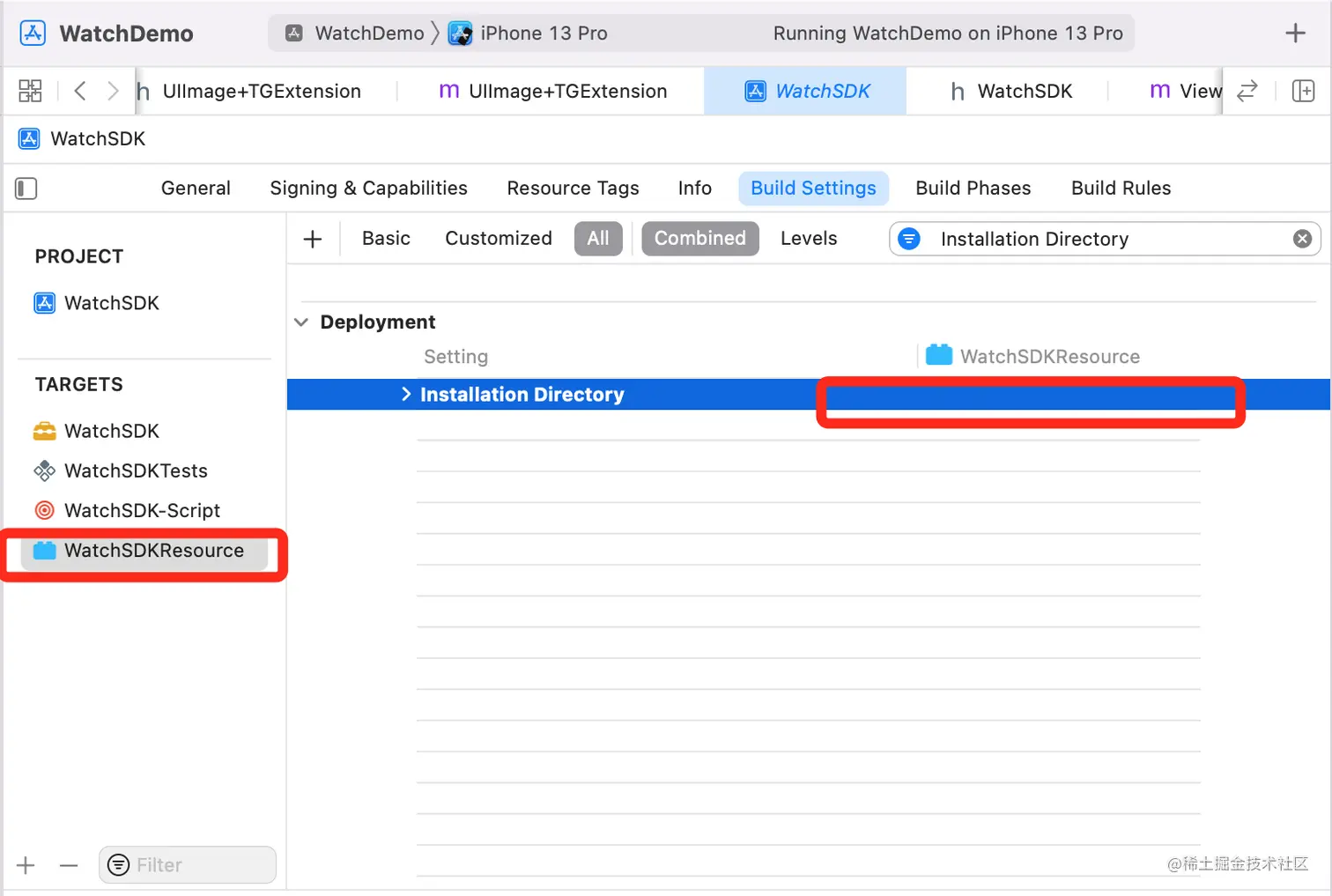Toggle the targets sidebar panel icon
Image resolution: width=1332 pixels, height=896 pixels.
pyautogui.click(x=26, y=189)
